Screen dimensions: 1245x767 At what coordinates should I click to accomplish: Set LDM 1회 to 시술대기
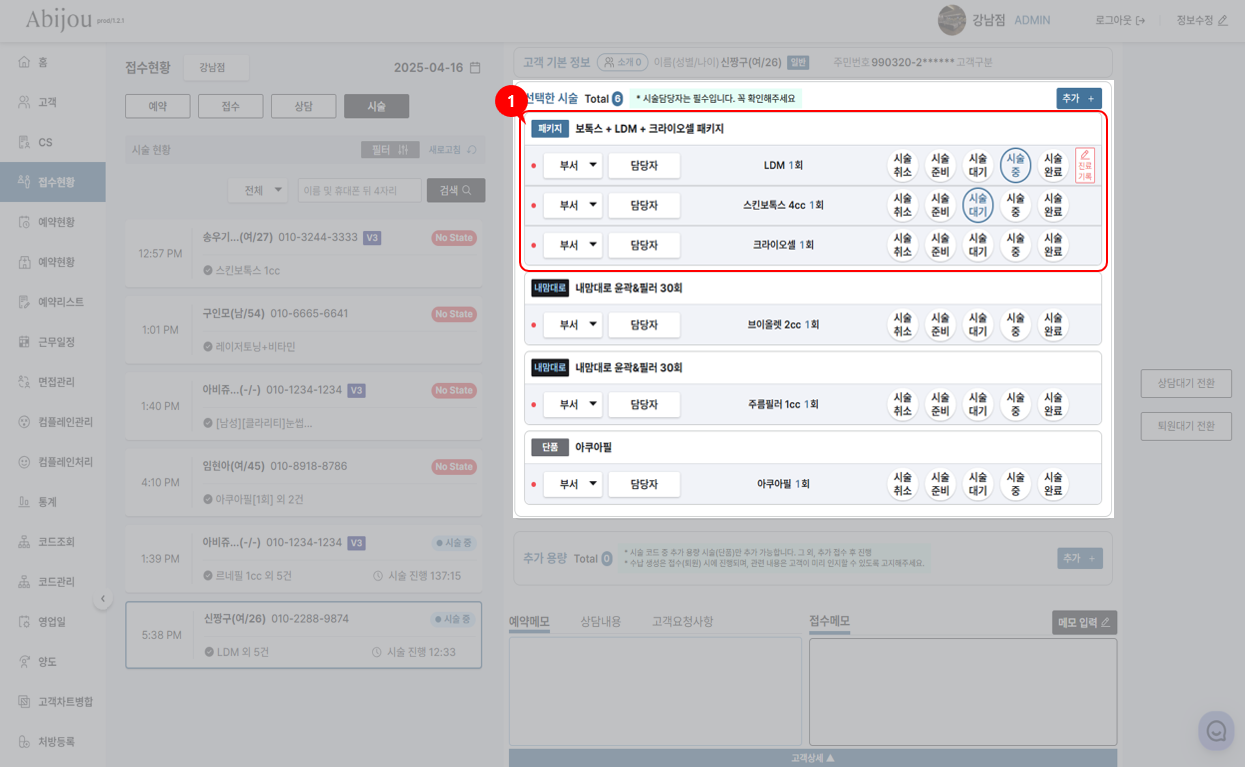(978, 165)
